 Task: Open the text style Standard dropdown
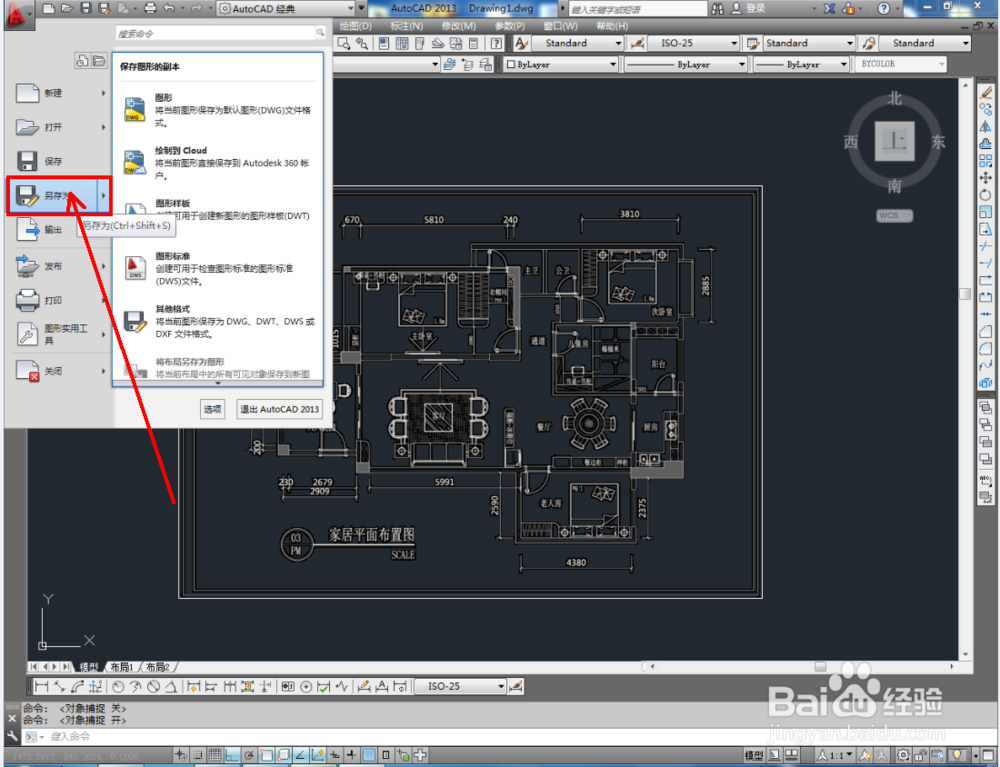coord(577,43)
